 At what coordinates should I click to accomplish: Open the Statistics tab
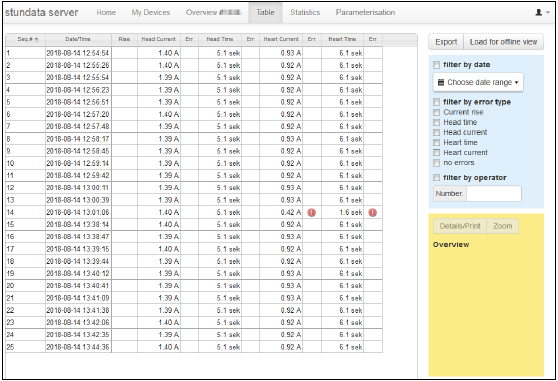pyautogui.click(x=305, y=12)
